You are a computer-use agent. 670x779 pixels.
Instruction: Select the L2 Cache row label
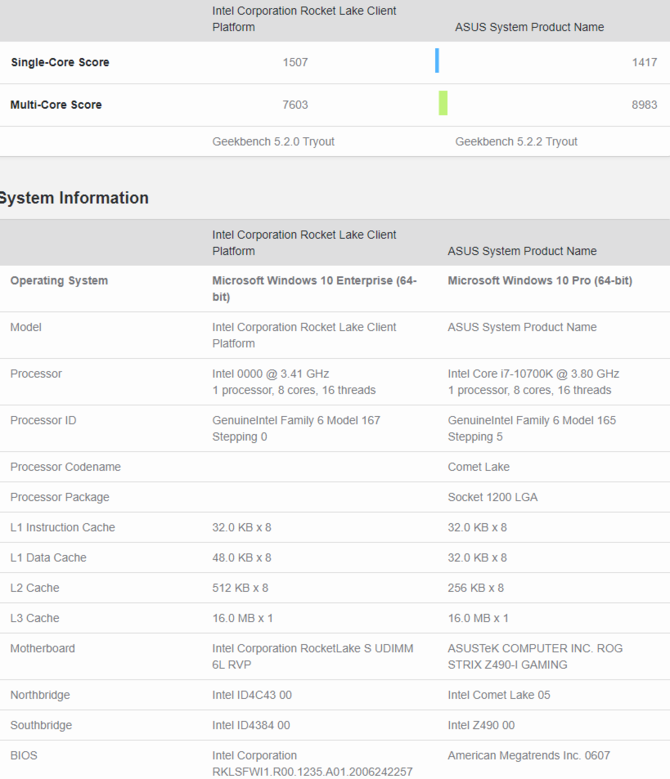tap(35, 588)
